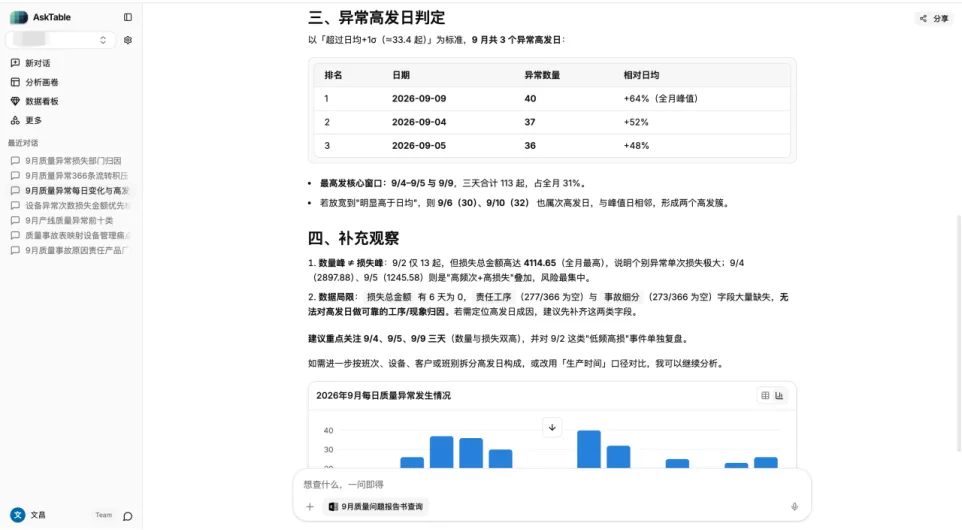Click the +52% cell
Image resolution: width=962 pixels, height=530 pixels.
tap(636, 122)
